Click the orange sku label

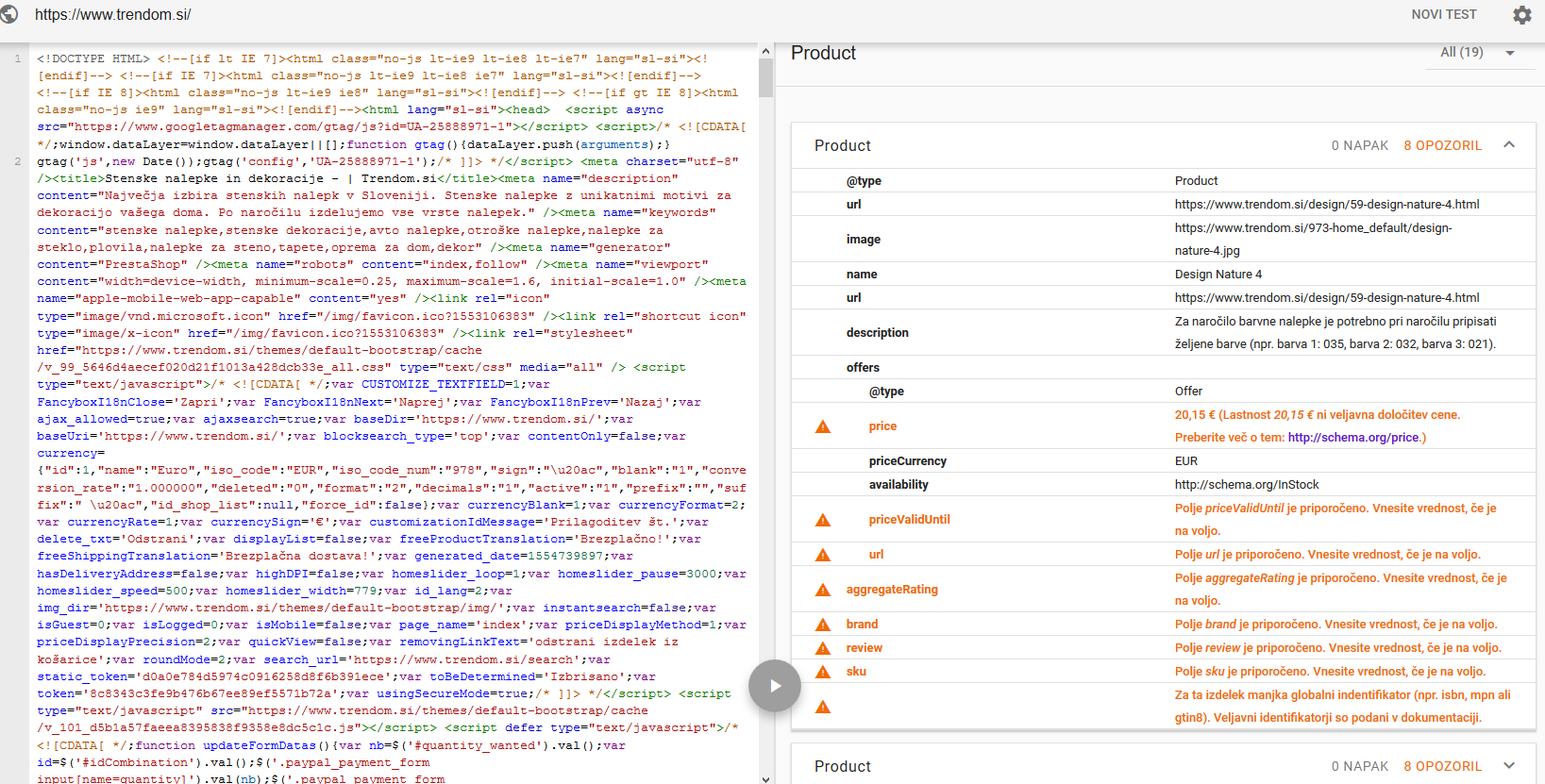856,672
